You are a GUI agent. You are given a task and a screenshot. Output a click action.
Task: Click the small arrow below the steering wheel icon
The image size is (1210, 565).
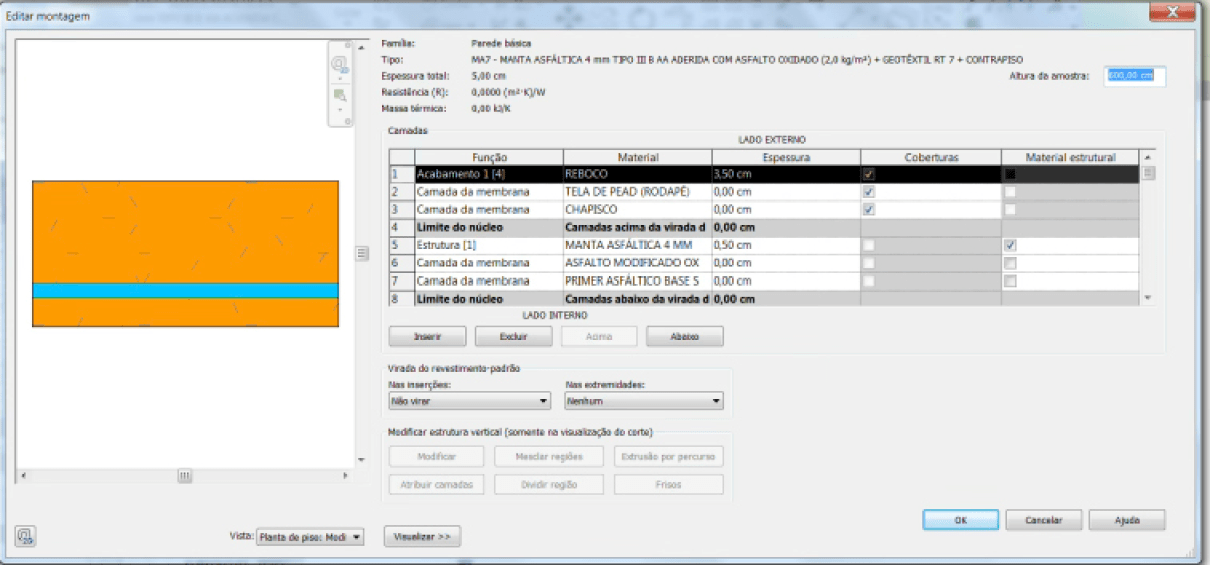(340, 79)
